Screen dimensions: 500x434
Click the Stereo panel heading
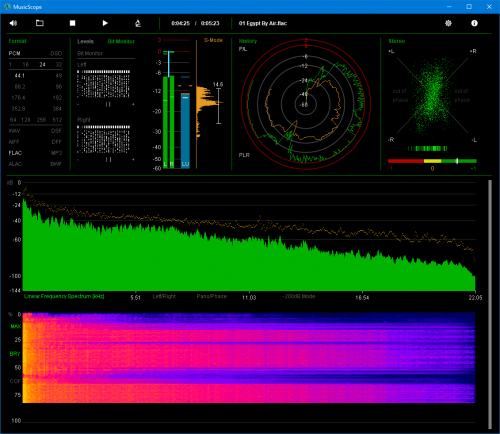point(397,41)
